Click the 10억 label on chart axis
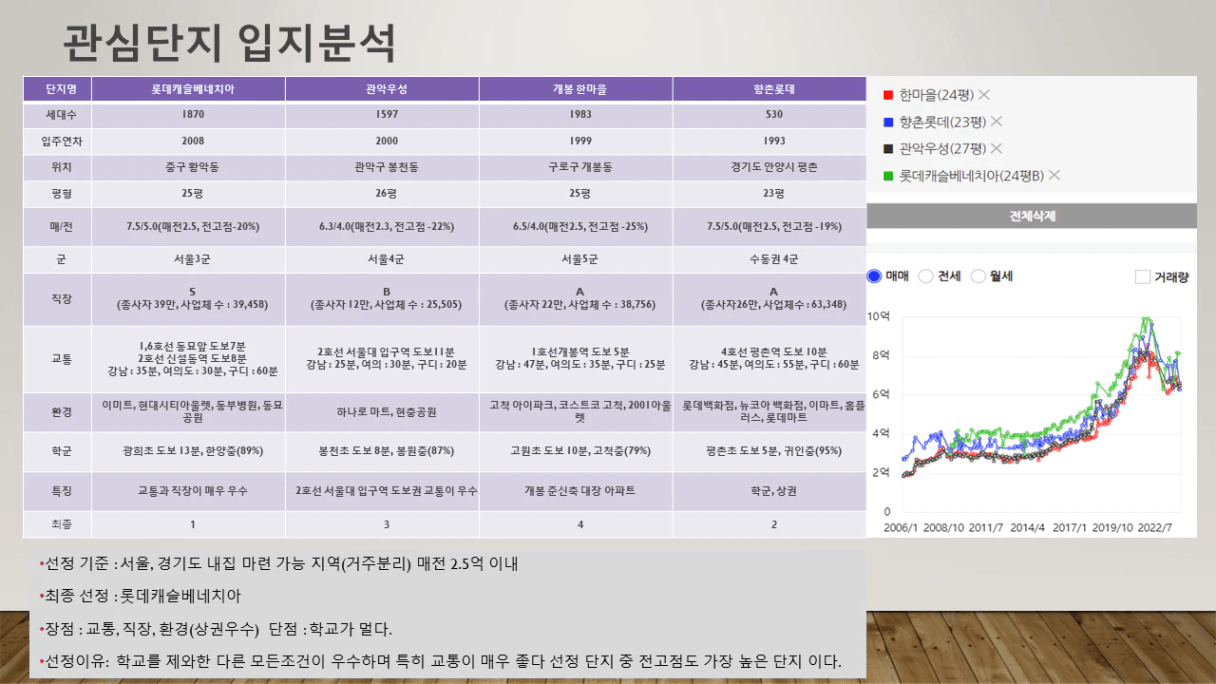Screen dimensions: 1216x684 click(878, 316)
